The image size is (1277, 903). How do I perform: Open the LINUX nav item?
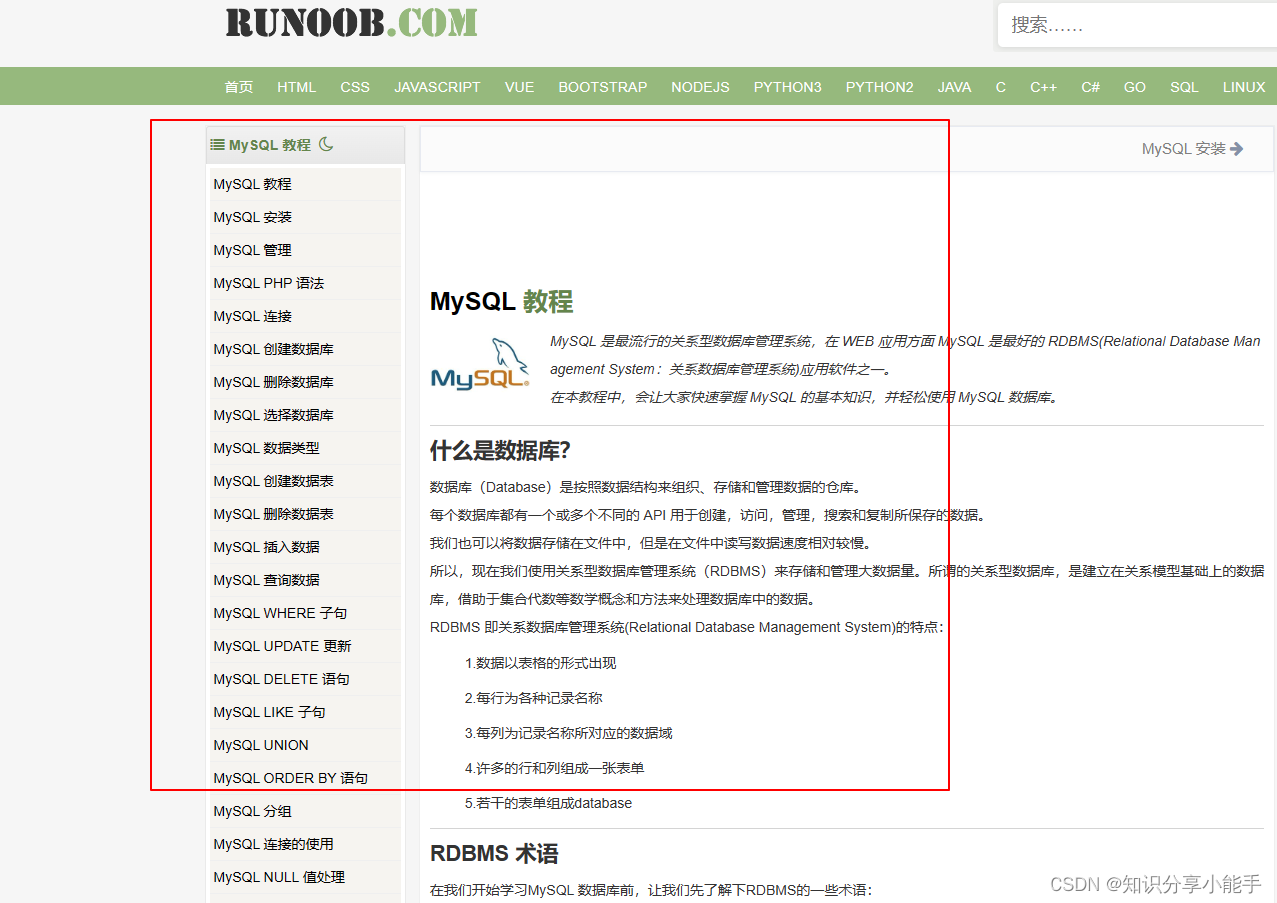tap(1244, 87)
